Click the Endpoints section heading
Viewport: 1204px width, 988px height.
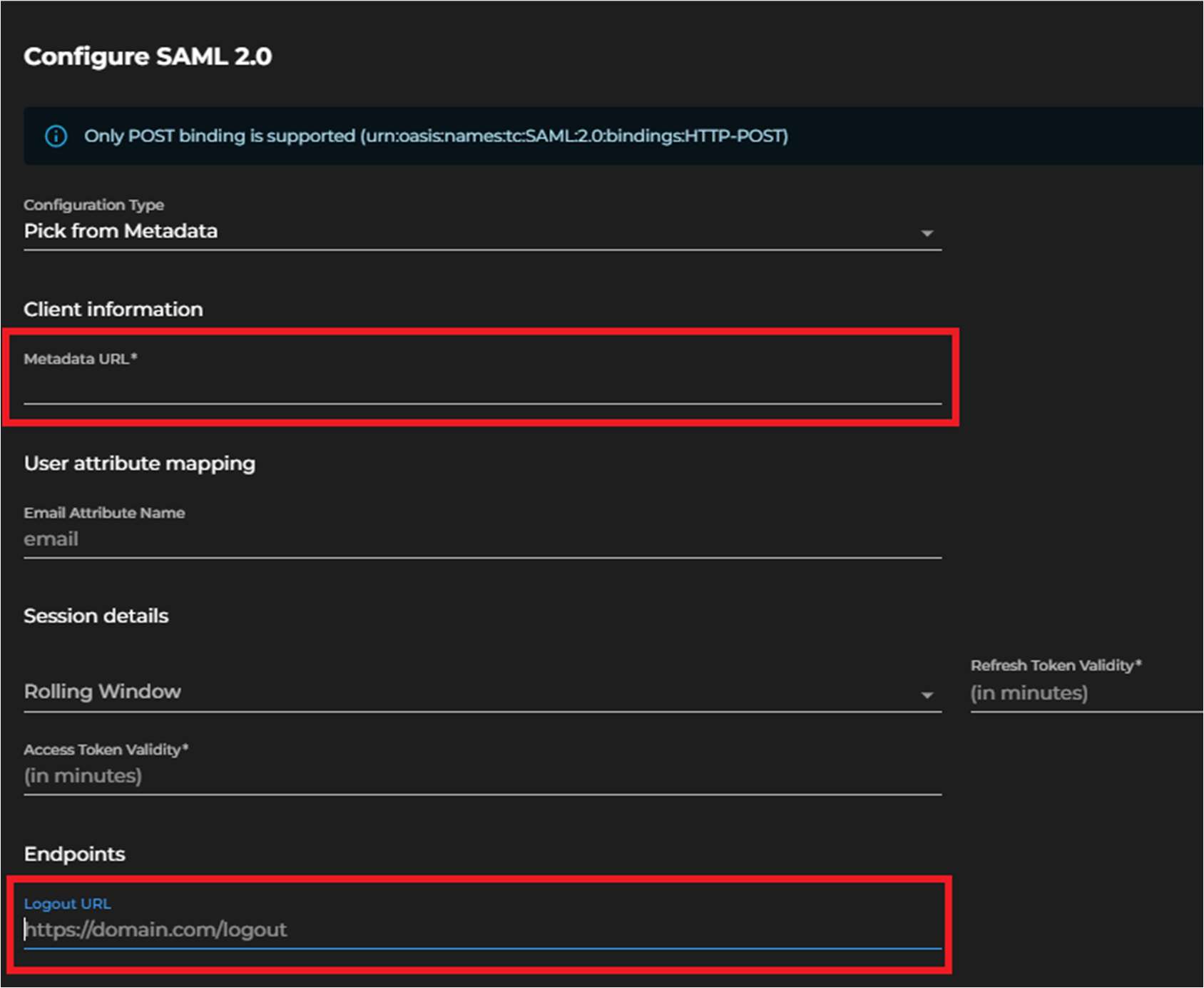(74, 853)
